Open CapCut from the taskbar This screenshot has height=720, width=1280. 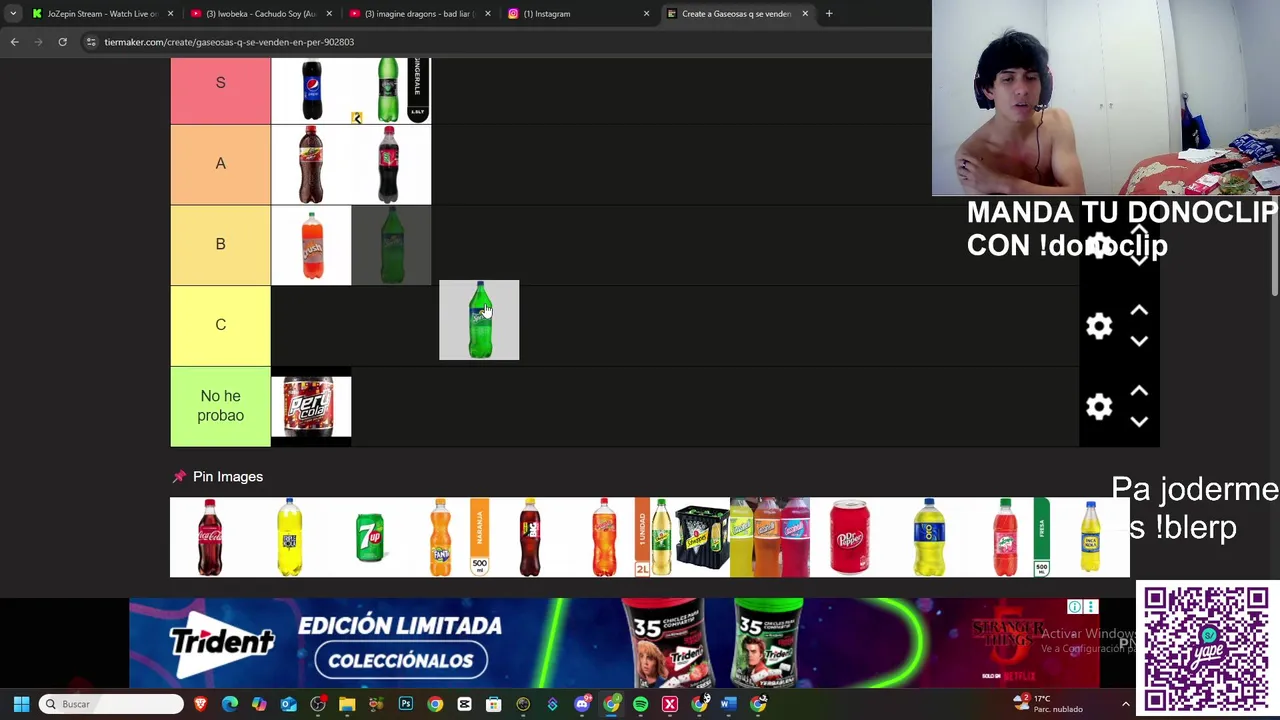(x=464, y=704)
